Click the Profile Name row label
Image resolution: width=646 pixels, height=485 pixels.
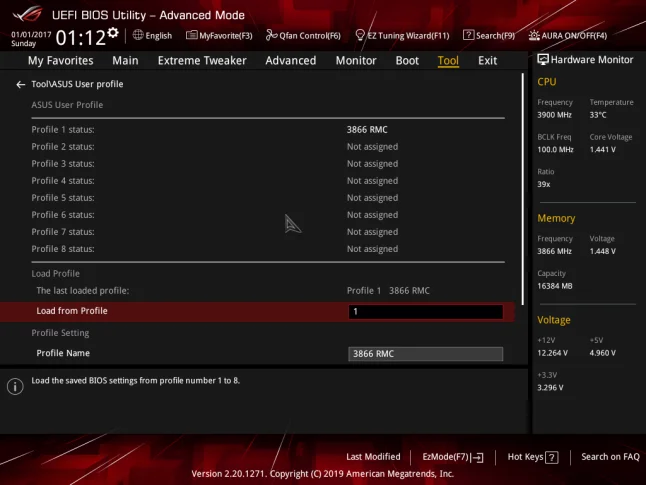[63, 353]
